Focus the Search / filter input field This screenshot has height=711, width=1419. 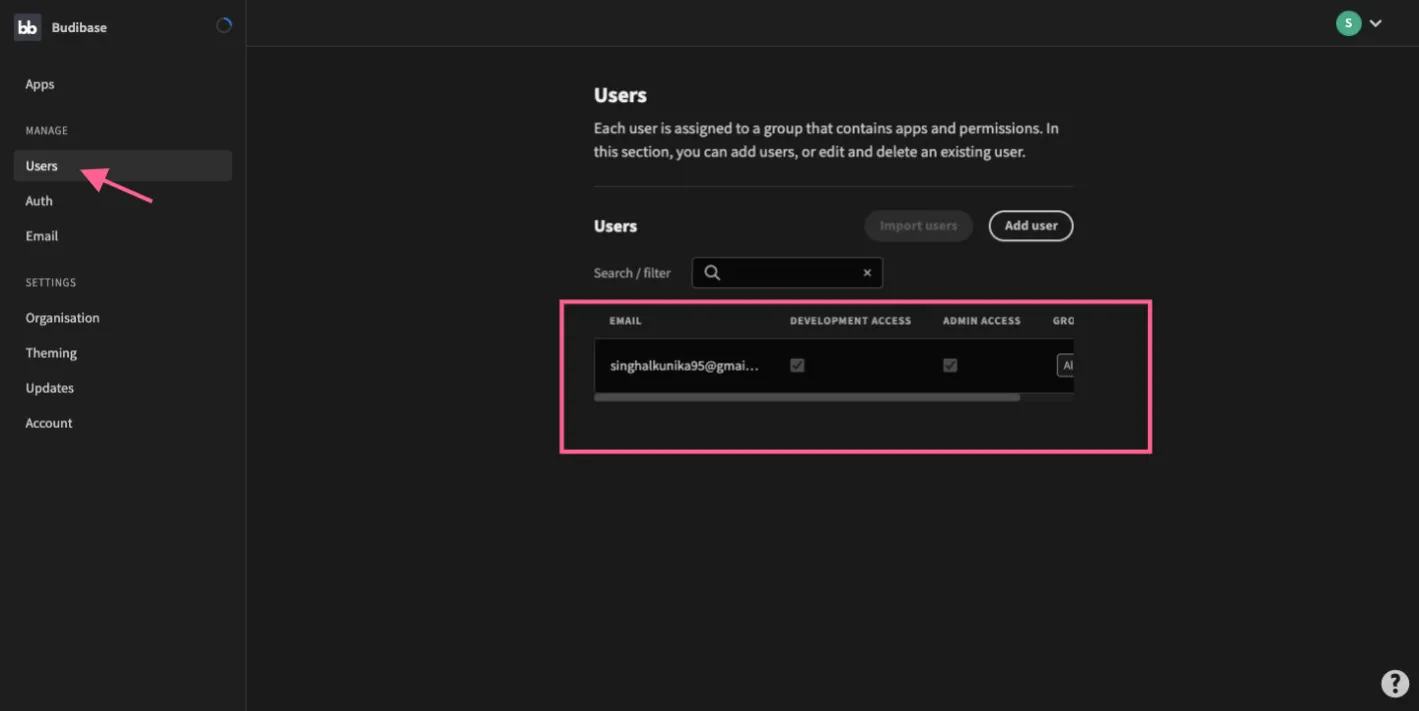(787, 273)
